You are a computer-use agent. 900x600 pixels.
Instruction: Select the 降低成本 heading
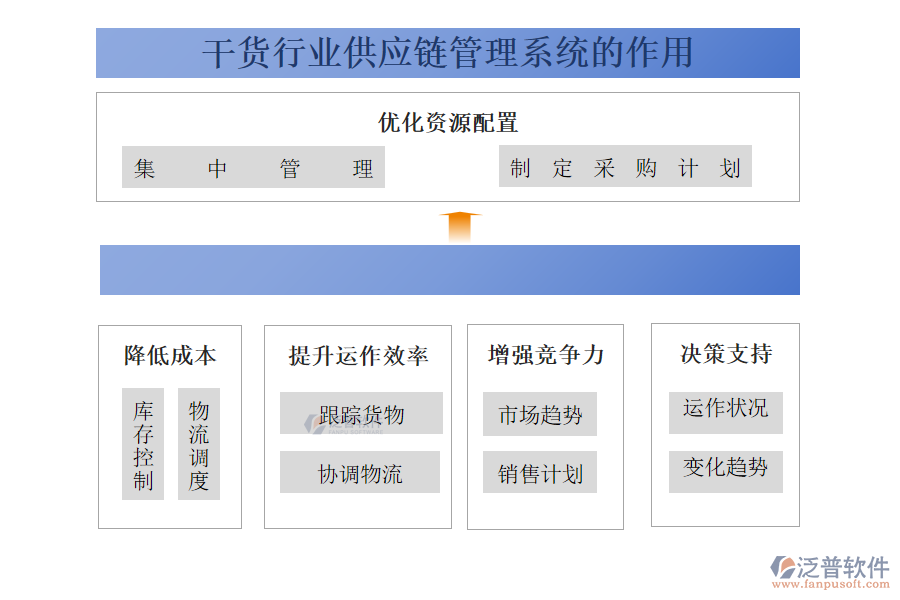(170, 355)
